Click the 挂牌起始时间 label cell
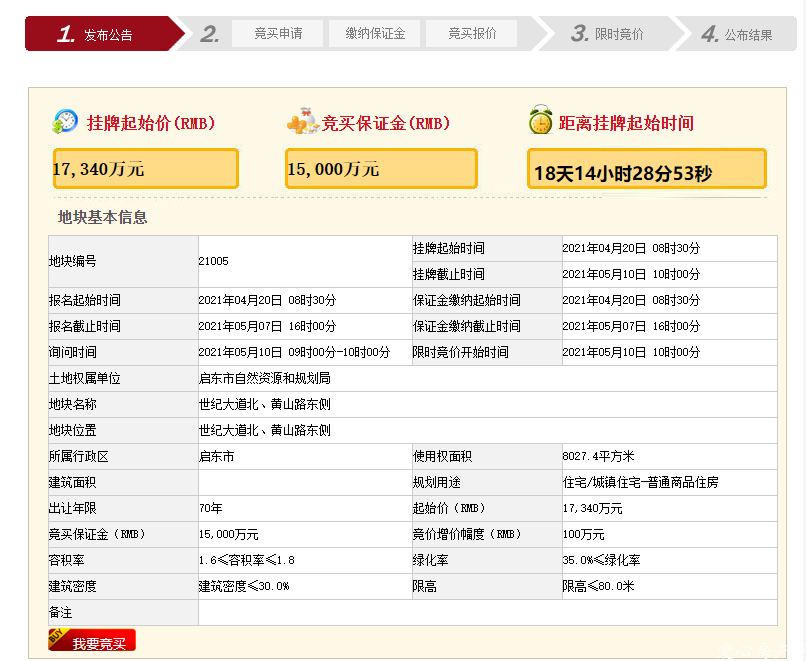The width and height of the screenshot is (806, 661). point(487,249)
